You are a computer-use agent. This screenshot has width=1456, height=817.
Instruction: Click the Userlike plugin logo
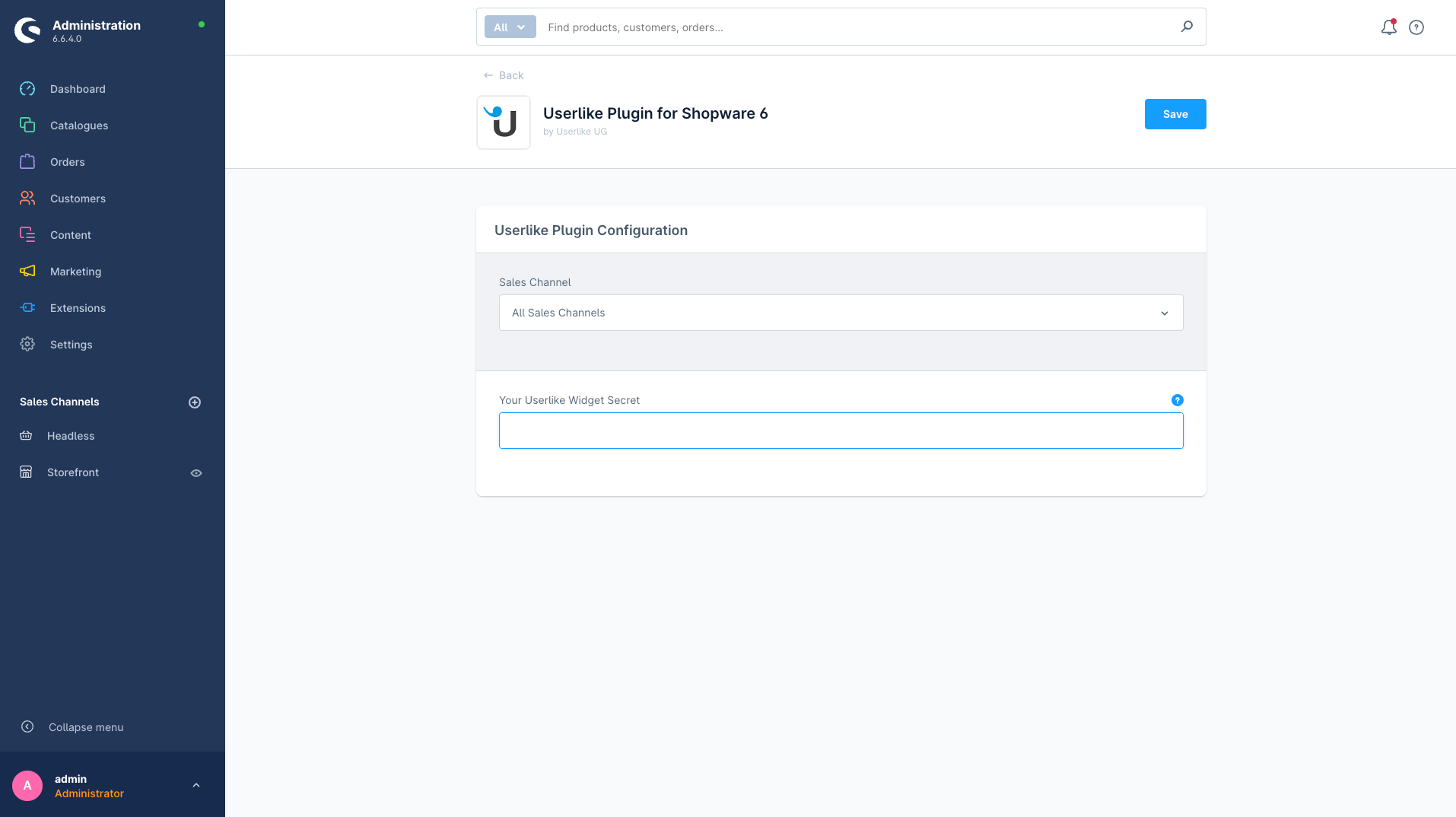[504, 122]
